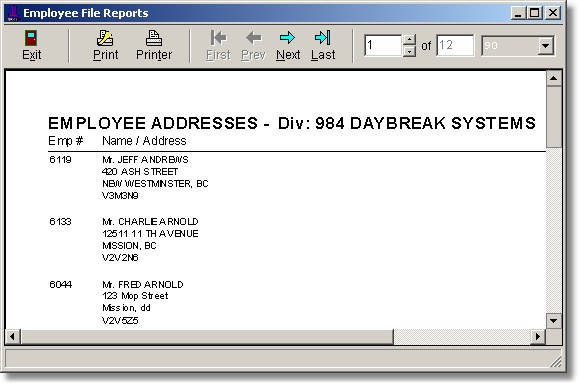Image resolution: width=579 pixels, height=385 pixels.
Task: Click the address 12511 11 TH AVENUE
Action: coord(150,234)
